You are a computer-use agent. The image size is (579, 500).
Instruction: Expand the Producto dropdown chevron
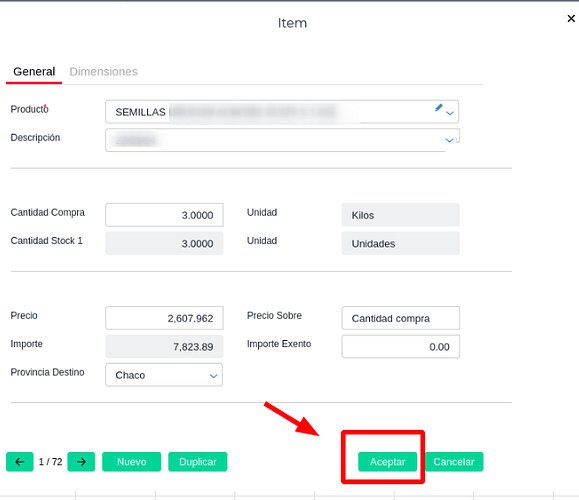450,113
